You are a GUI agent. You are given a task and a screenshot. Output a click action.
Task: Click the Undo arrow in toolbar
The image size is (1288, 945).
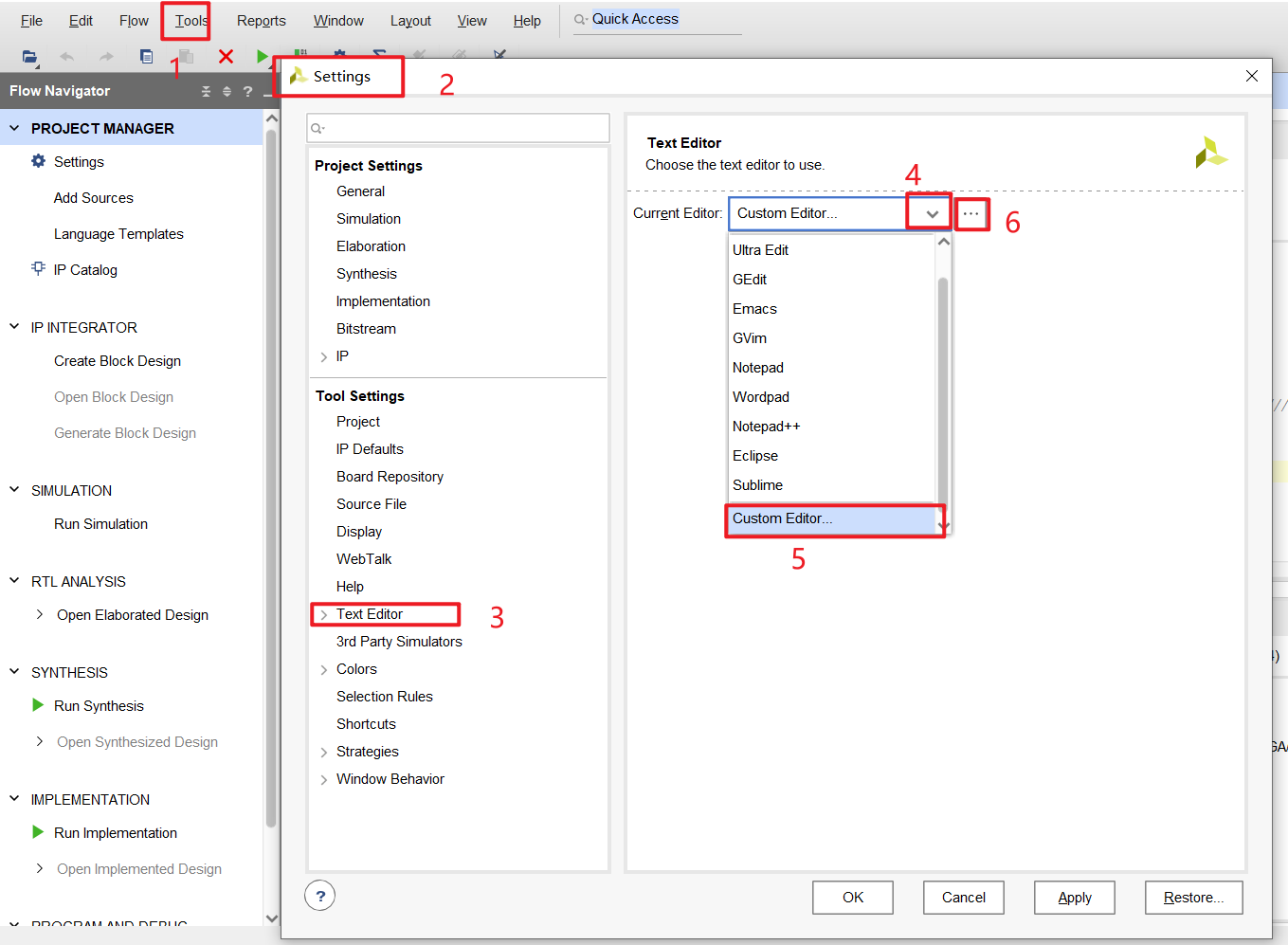coord(67,57)
